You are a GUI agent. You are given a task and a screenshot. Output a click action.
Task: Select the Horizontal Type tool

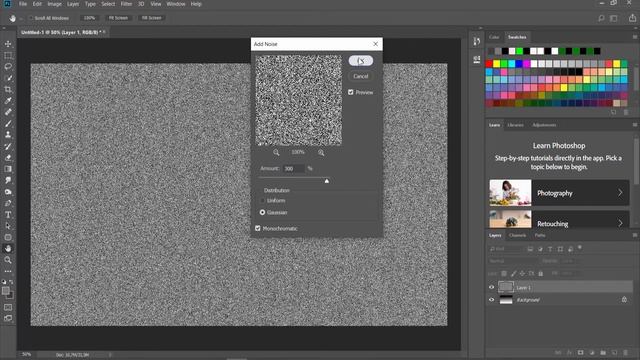coord(8,214)
